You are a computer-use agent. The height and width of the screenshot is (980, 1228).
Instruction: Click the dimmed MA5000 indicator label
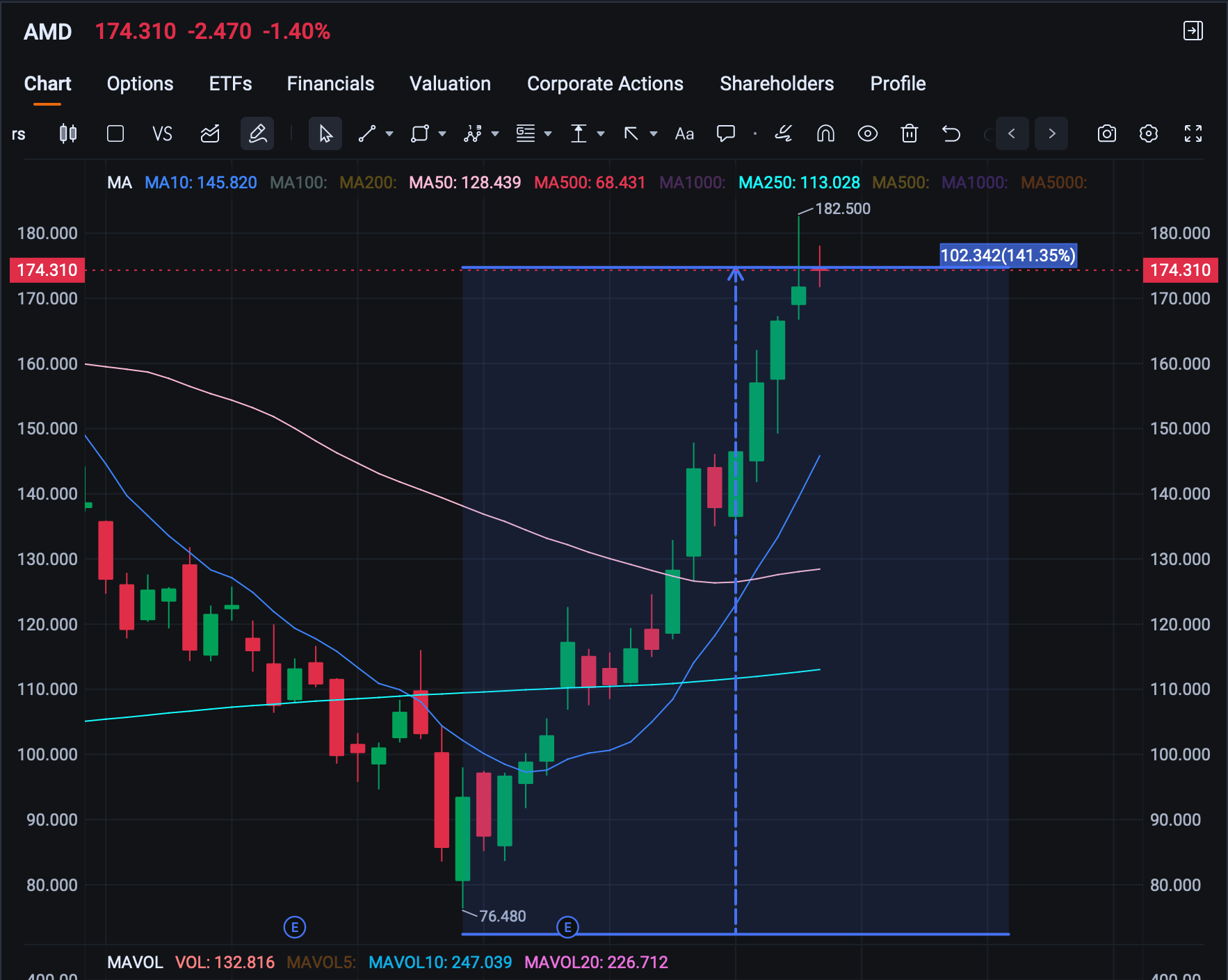coord(1053,183)
